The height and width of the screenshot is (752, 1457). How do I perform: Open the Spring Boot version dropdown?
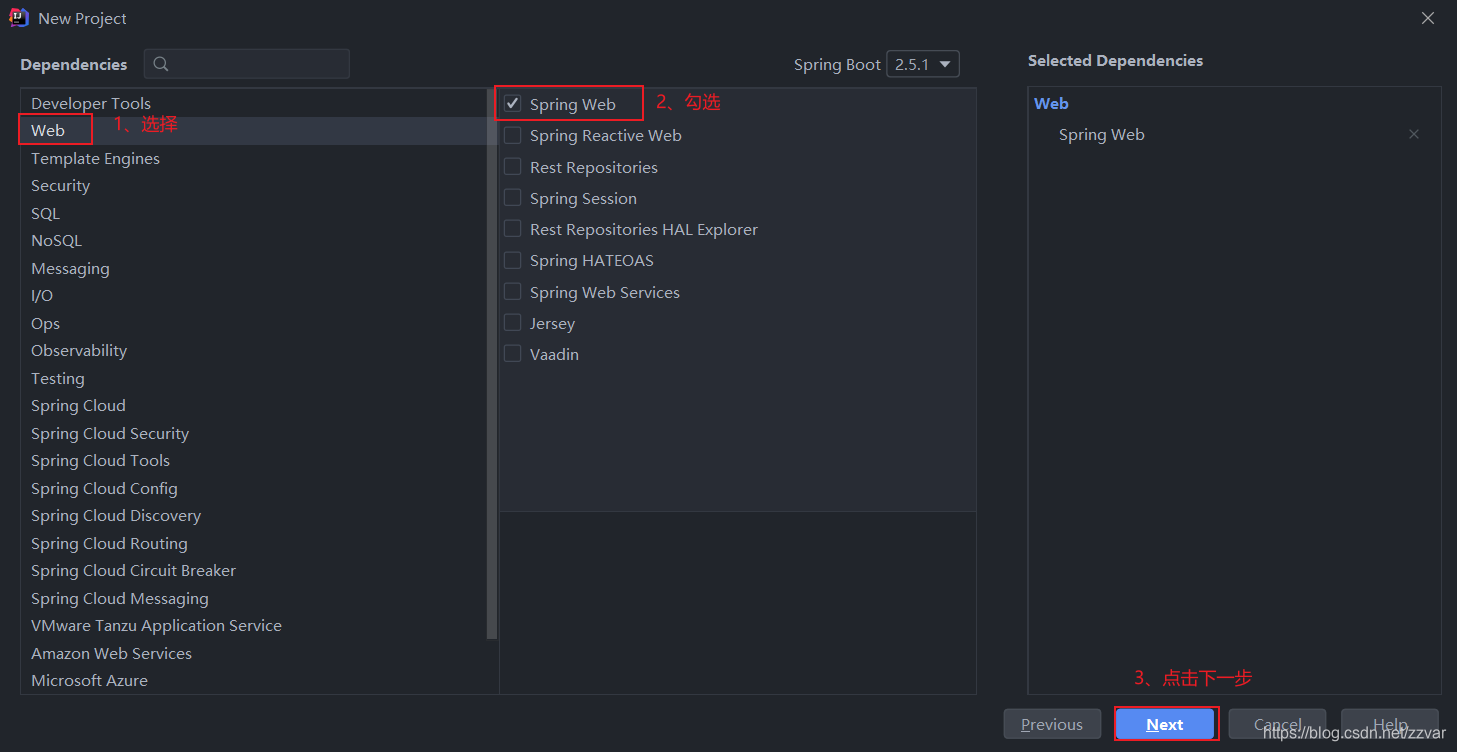(923, 64)
